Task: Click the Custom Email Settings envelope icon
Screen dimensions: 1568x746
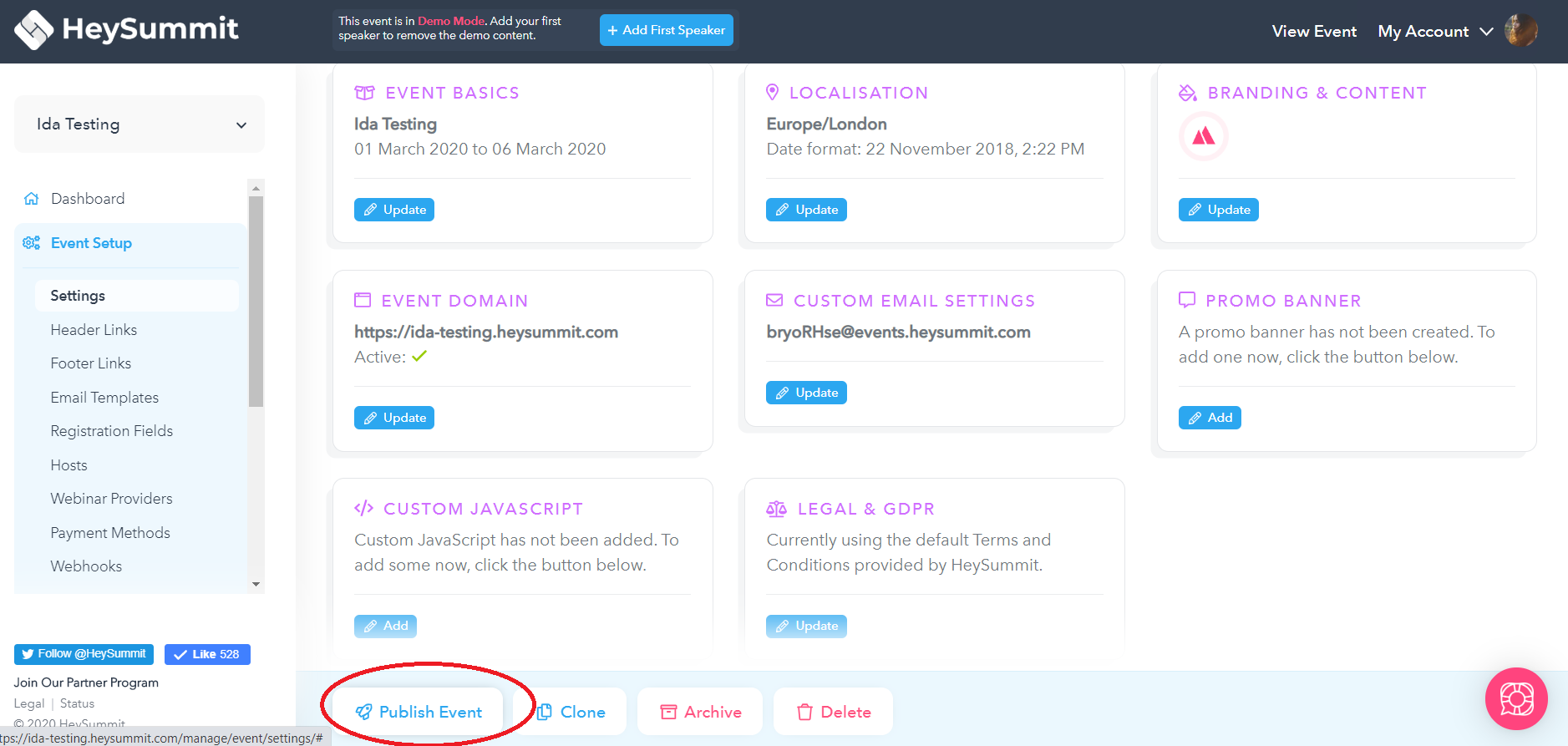Action: (774, 300)
